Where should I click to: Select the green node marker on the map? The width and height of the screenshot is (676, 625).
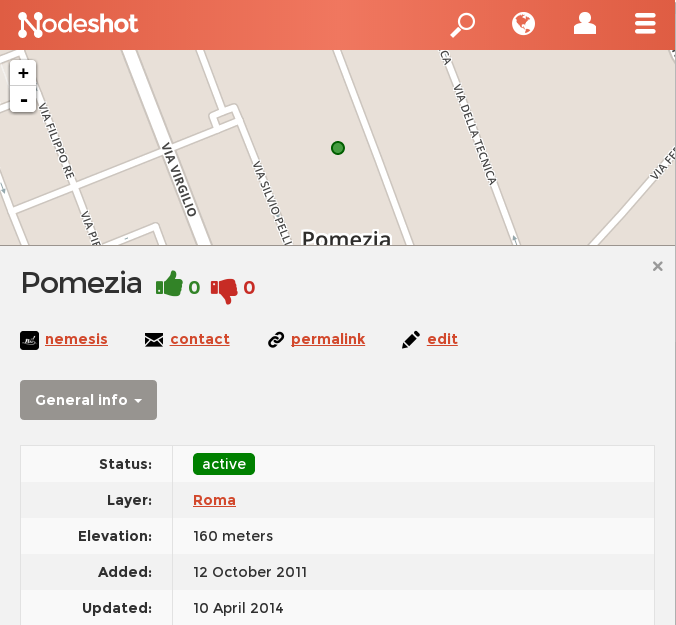(338, 148)
